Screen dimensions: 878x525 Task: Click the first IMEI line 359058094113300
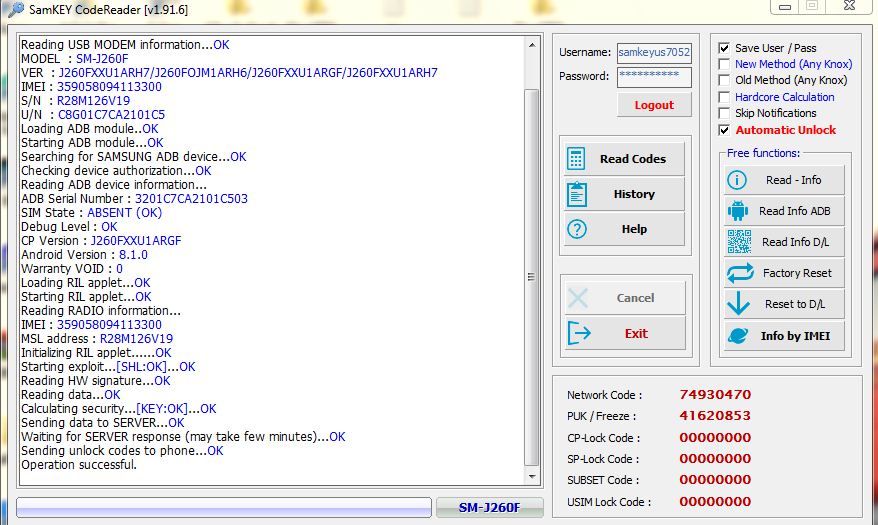pos(91,87)
